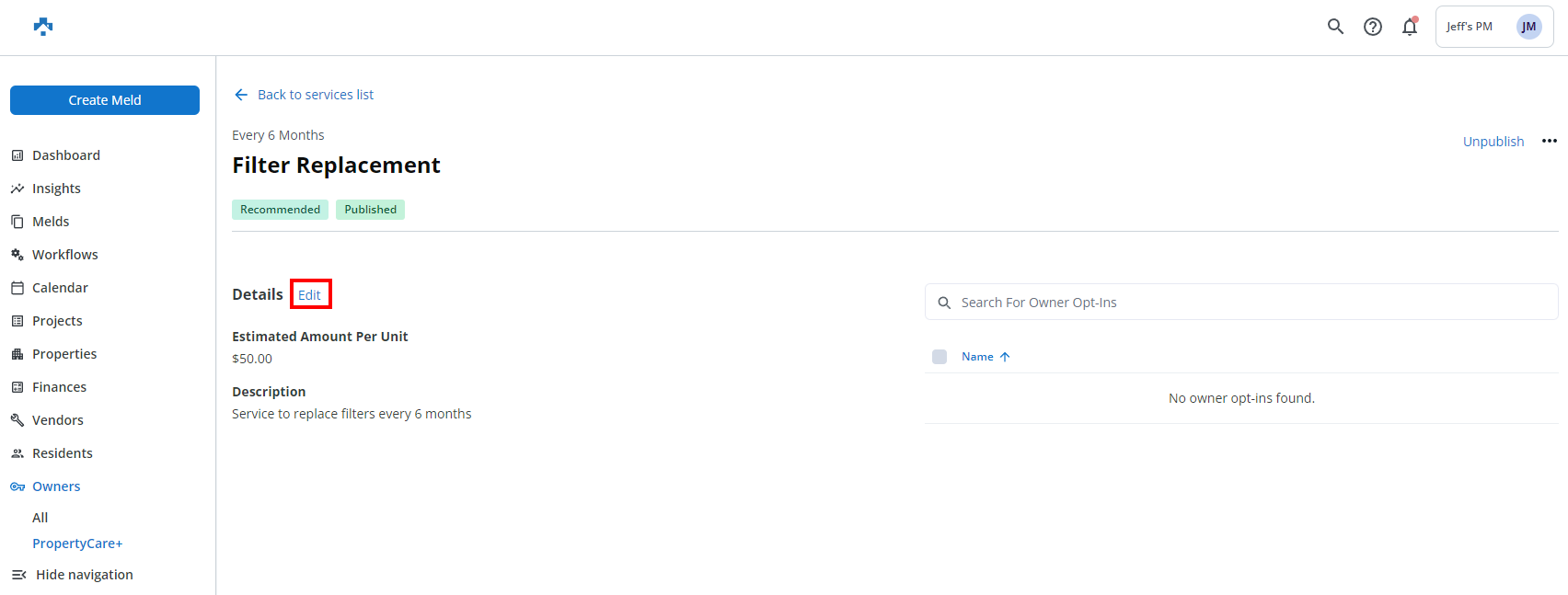Click the Property Meld logo icon
Image resolution: width=1568 pixels, height=595 pixels.
point(43,27)
